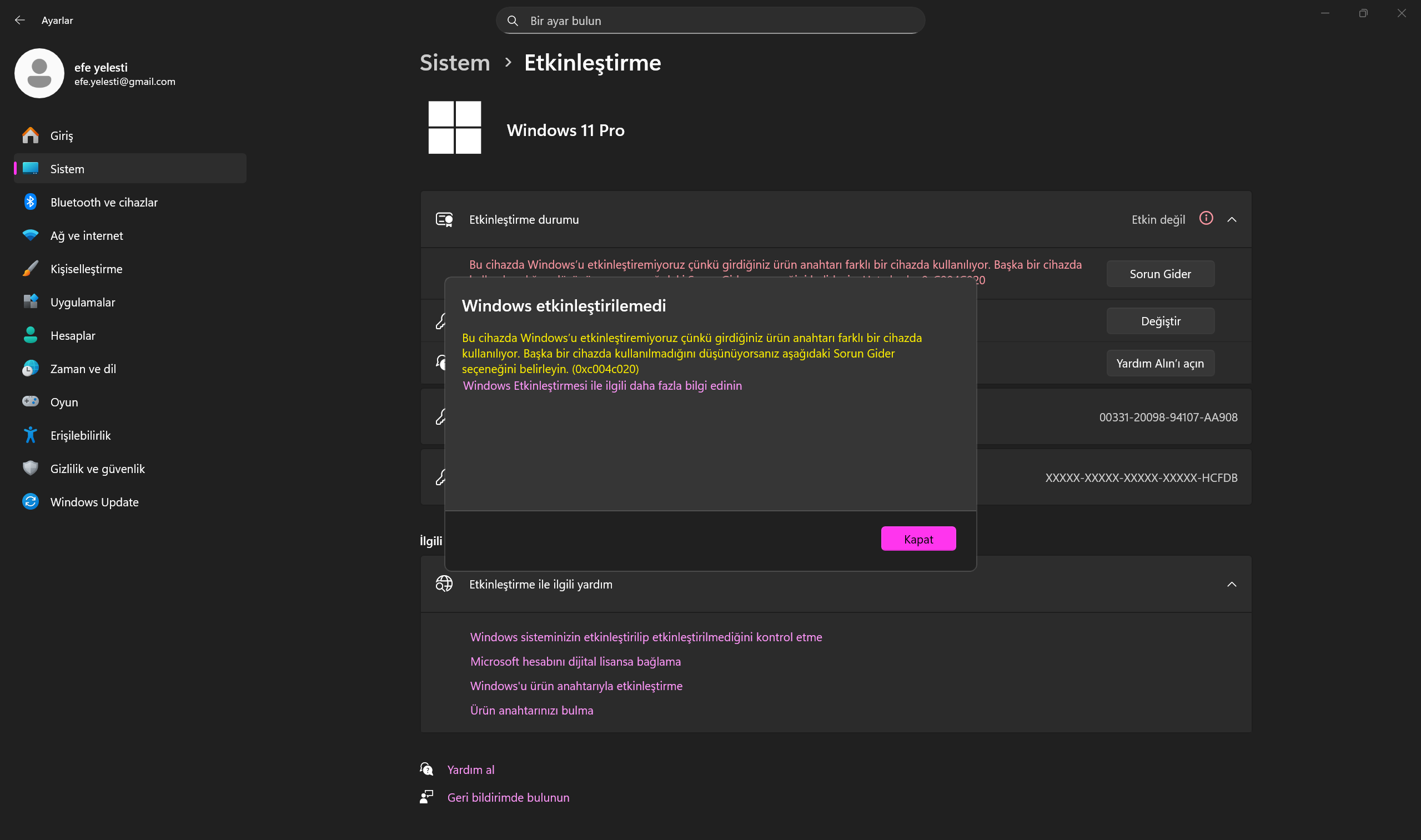The width and height of the screenshot is (1421, 840).
Task: Open 'Ürün anahtarınızı bulma' link
Action: tap(531, 711)
